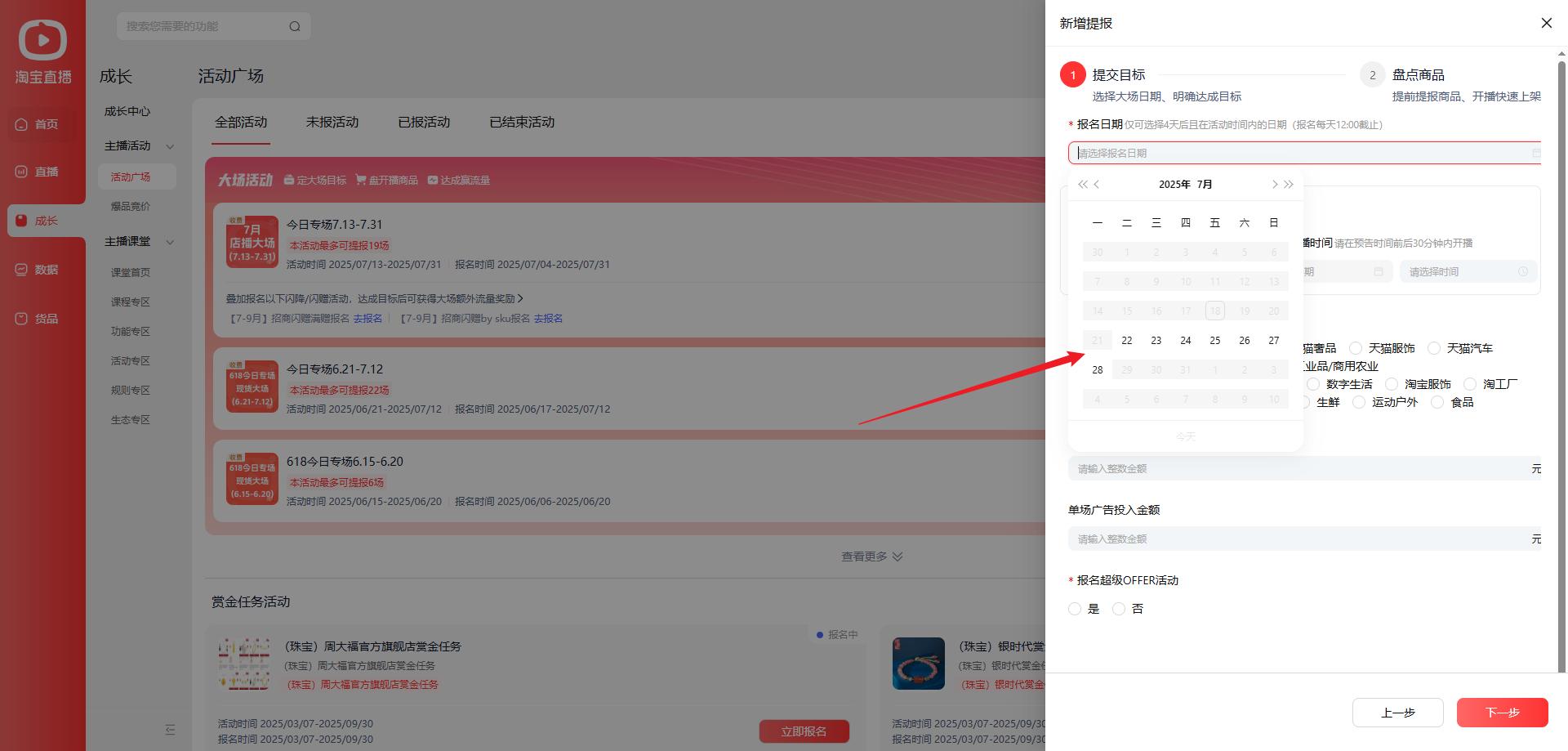Choose the 天猫服饰 radio option

(1356, 348)
